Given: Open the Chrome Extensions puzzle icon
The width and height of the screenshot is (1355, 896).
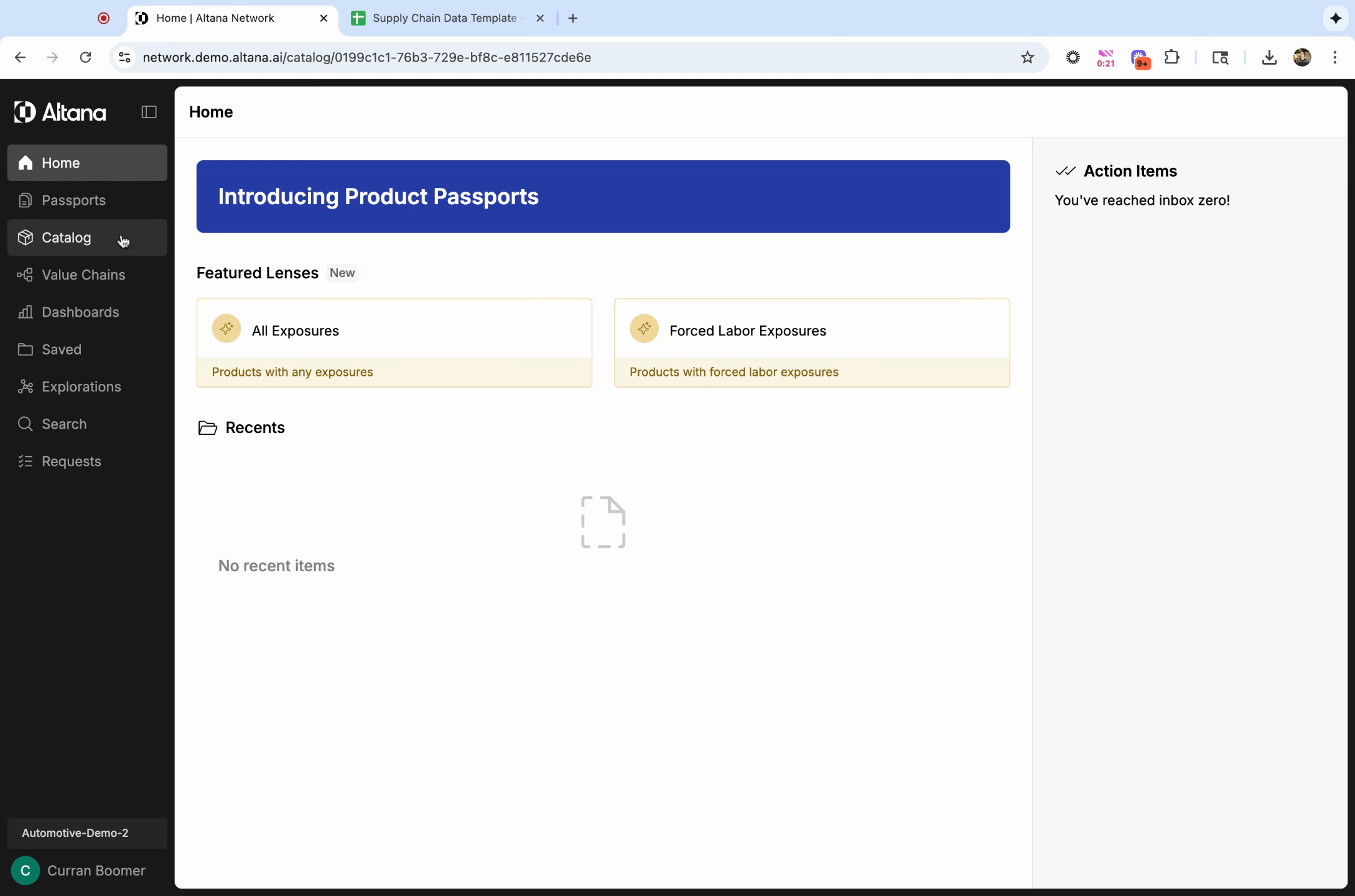Looking at the screenshot, I should click(1171, 57).
